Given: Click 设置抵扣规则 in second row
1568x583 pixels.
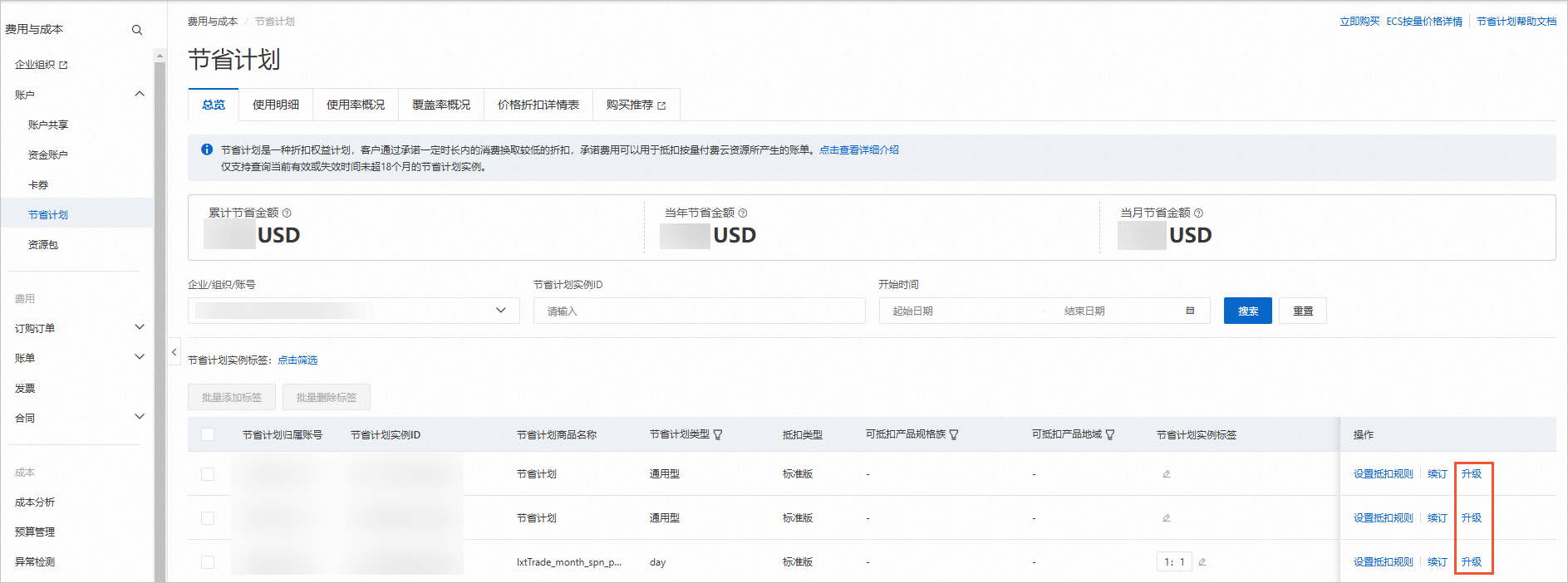Looking at the screenshot, I should pyautogui.click(x=1384, y=518).
